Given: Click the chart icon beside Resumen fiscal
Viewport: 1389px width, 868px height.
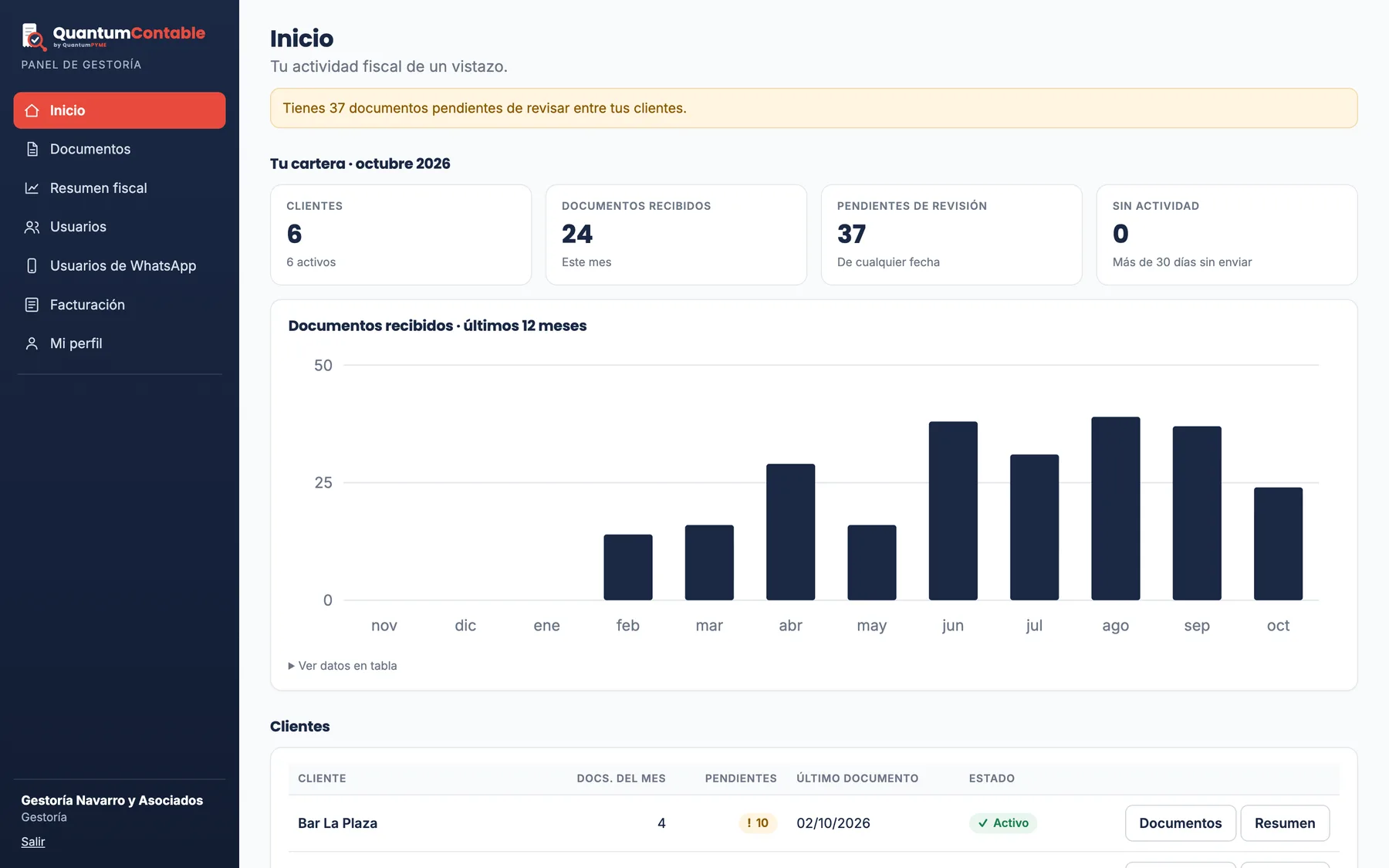Looking at the screenshot, I should [32, 188].
